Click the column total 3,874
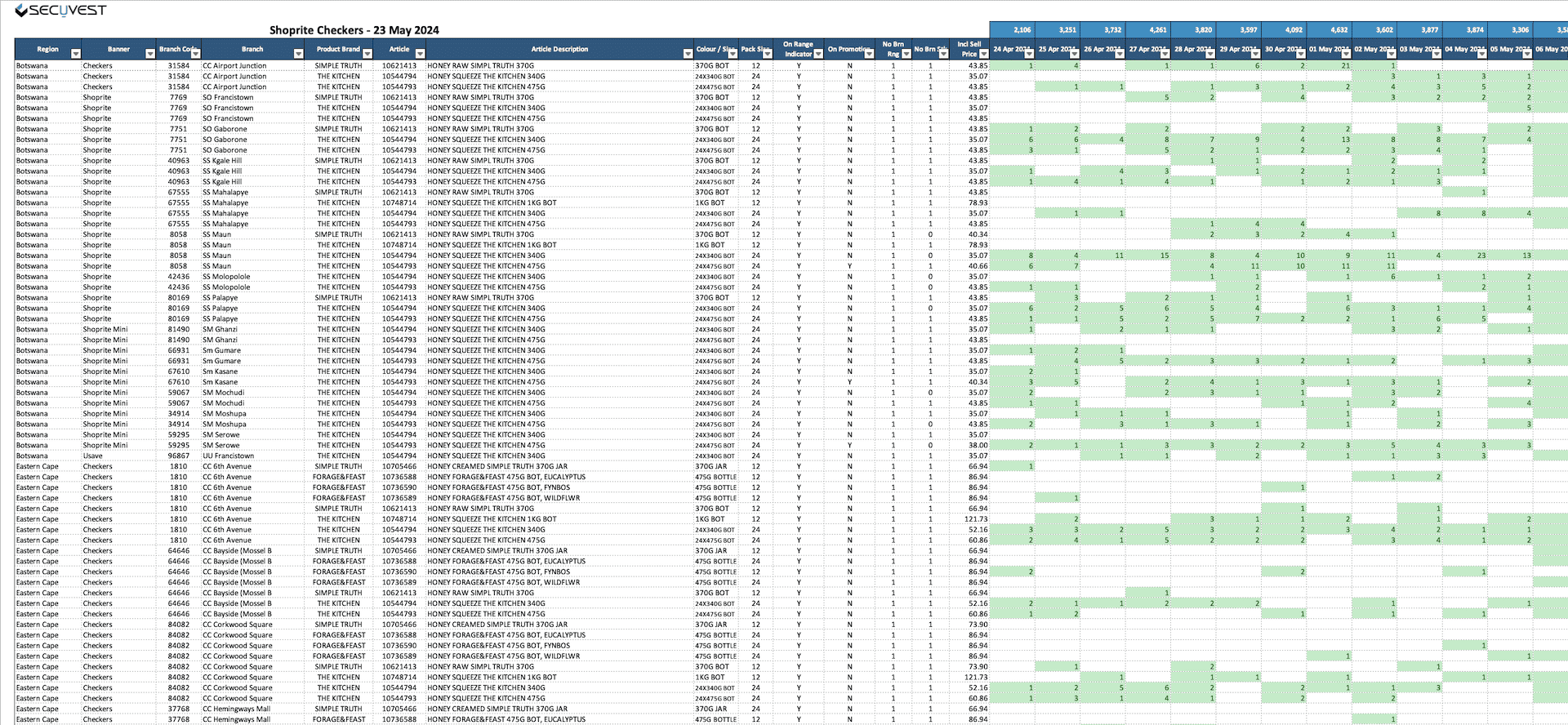The height and width of the screenshot is (725, 1568). coord(1475,30)
